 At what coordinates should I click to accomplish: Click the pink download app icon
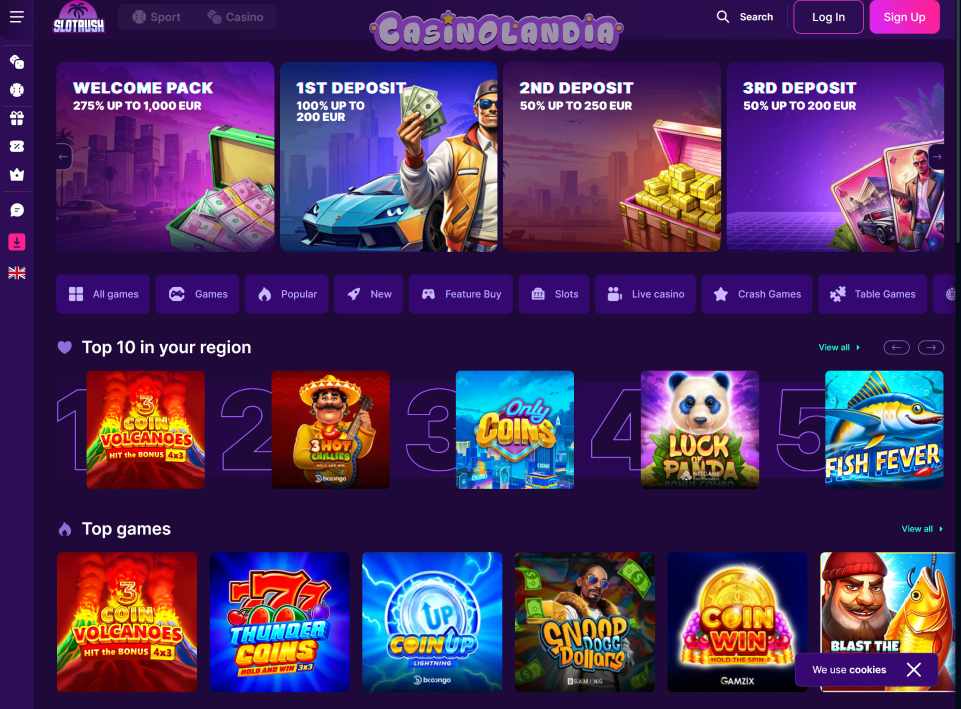click(x=17, y=242)
